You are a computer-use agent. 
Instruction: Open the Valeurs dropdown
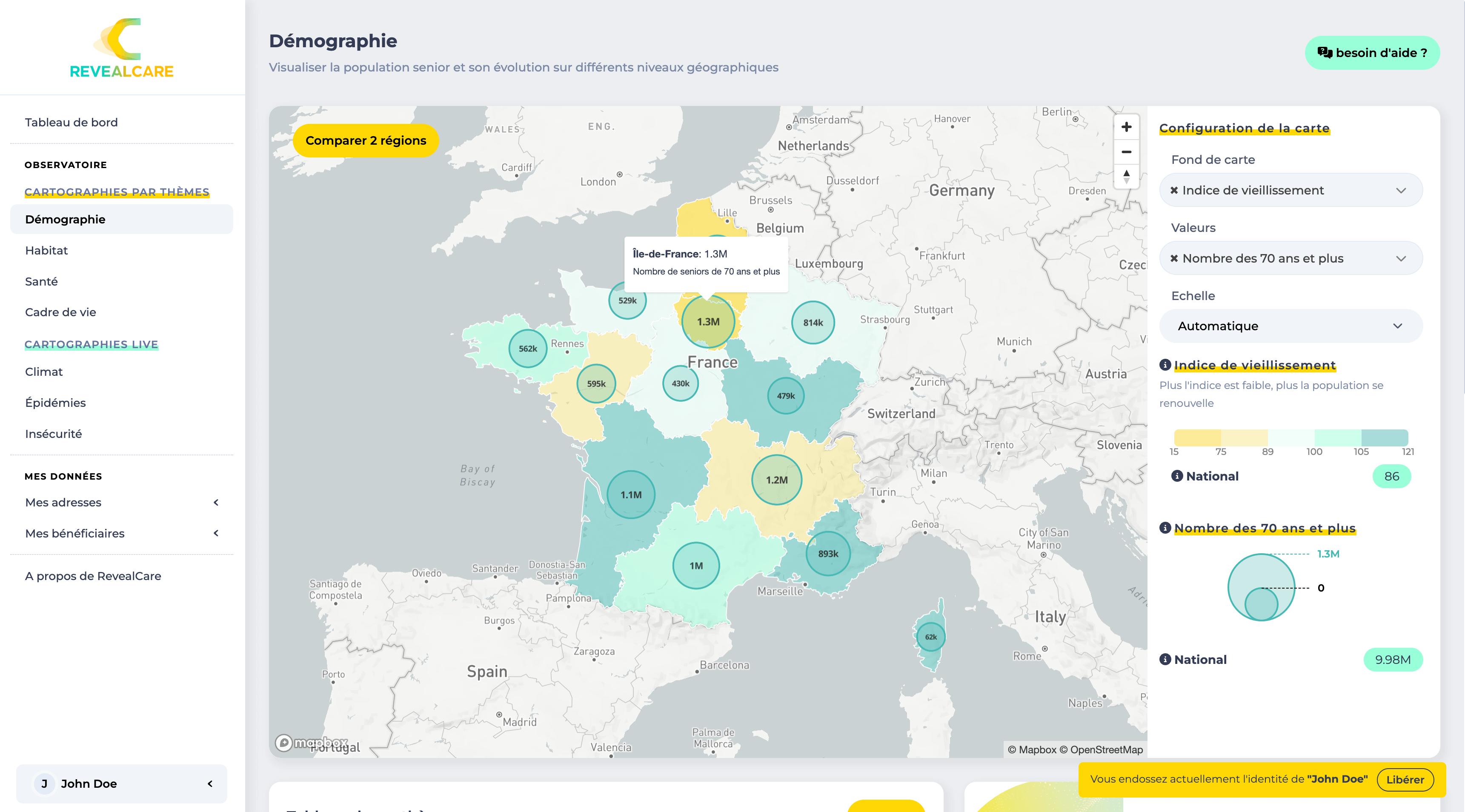1291,259
